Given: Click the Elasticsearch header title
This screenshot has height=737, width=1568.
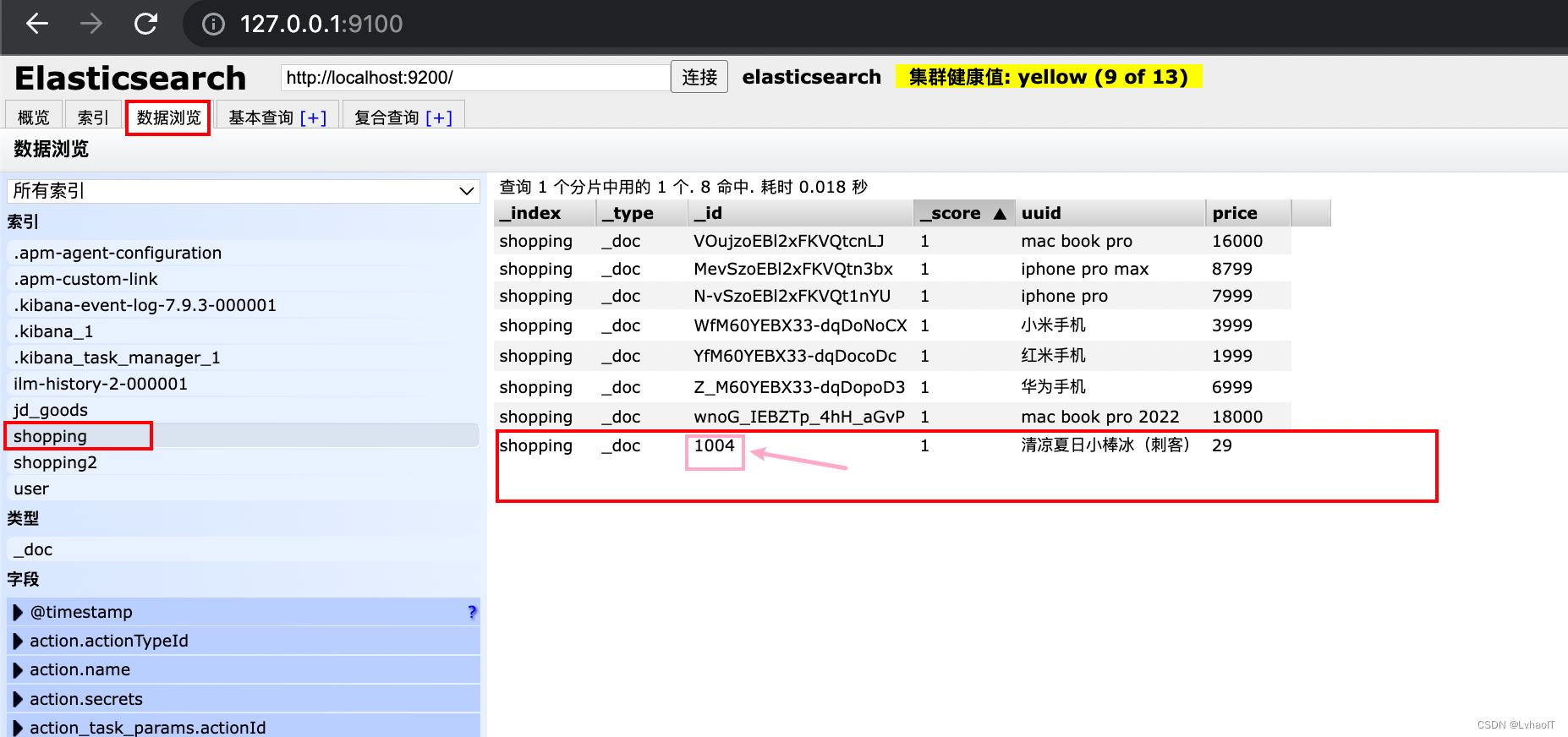Looking at the screenshot, I should 130,79.
